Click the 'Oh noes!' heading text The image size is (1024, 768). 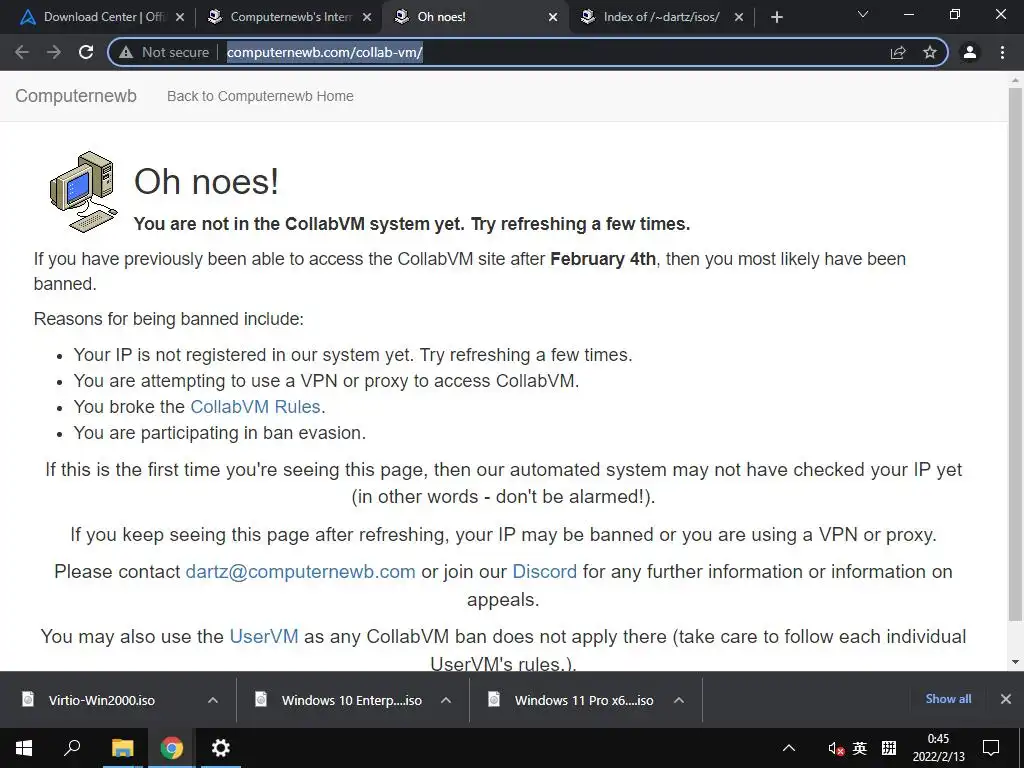[x=206, y=181]
